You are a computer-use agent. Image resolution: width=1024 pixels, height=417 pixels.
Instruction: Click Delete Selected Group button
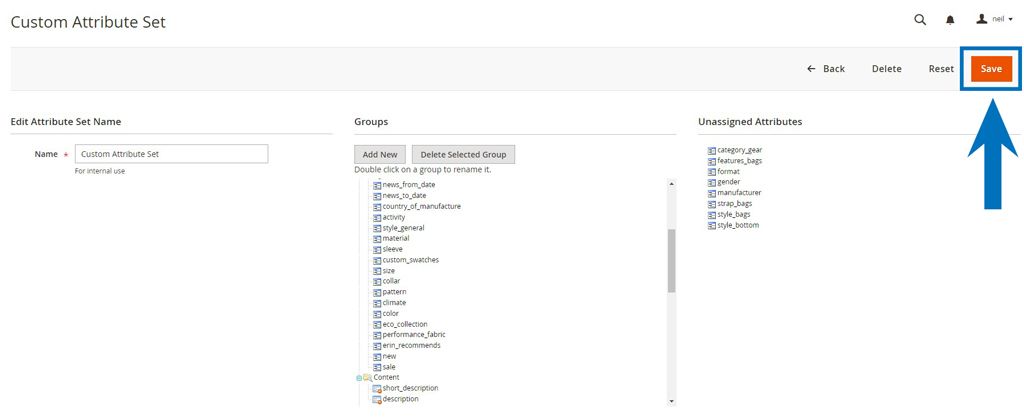coord(463,155)
